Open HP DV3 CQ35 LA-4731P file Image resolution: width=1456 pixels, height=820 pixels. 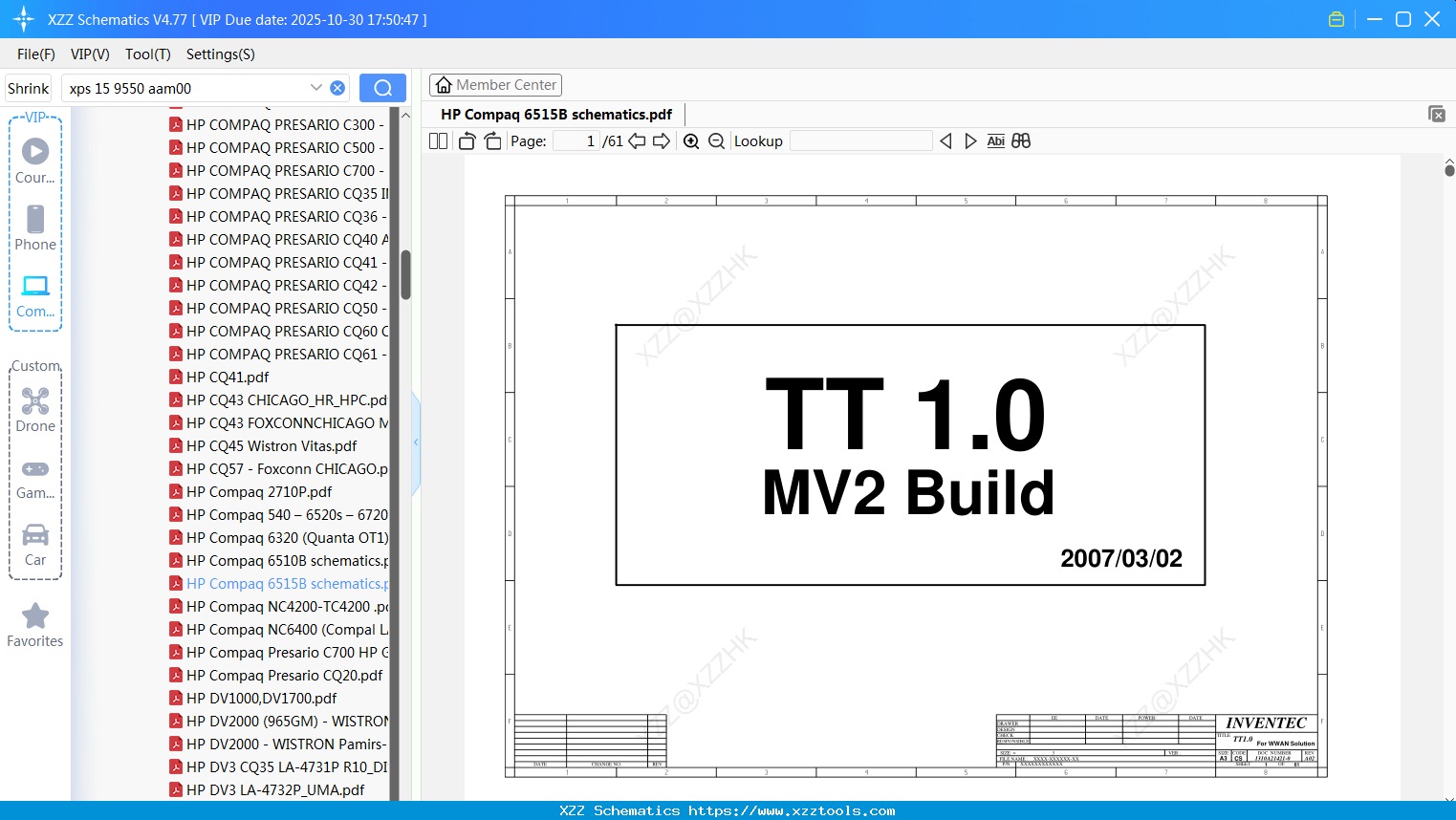click(x=278, y=766)
